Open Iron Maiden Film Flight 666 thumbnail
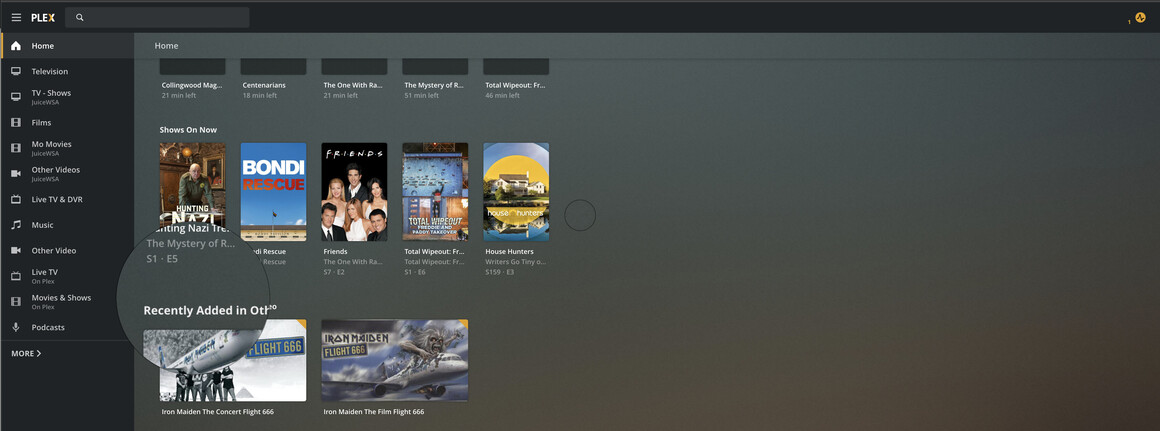 (x=394, y=360)
